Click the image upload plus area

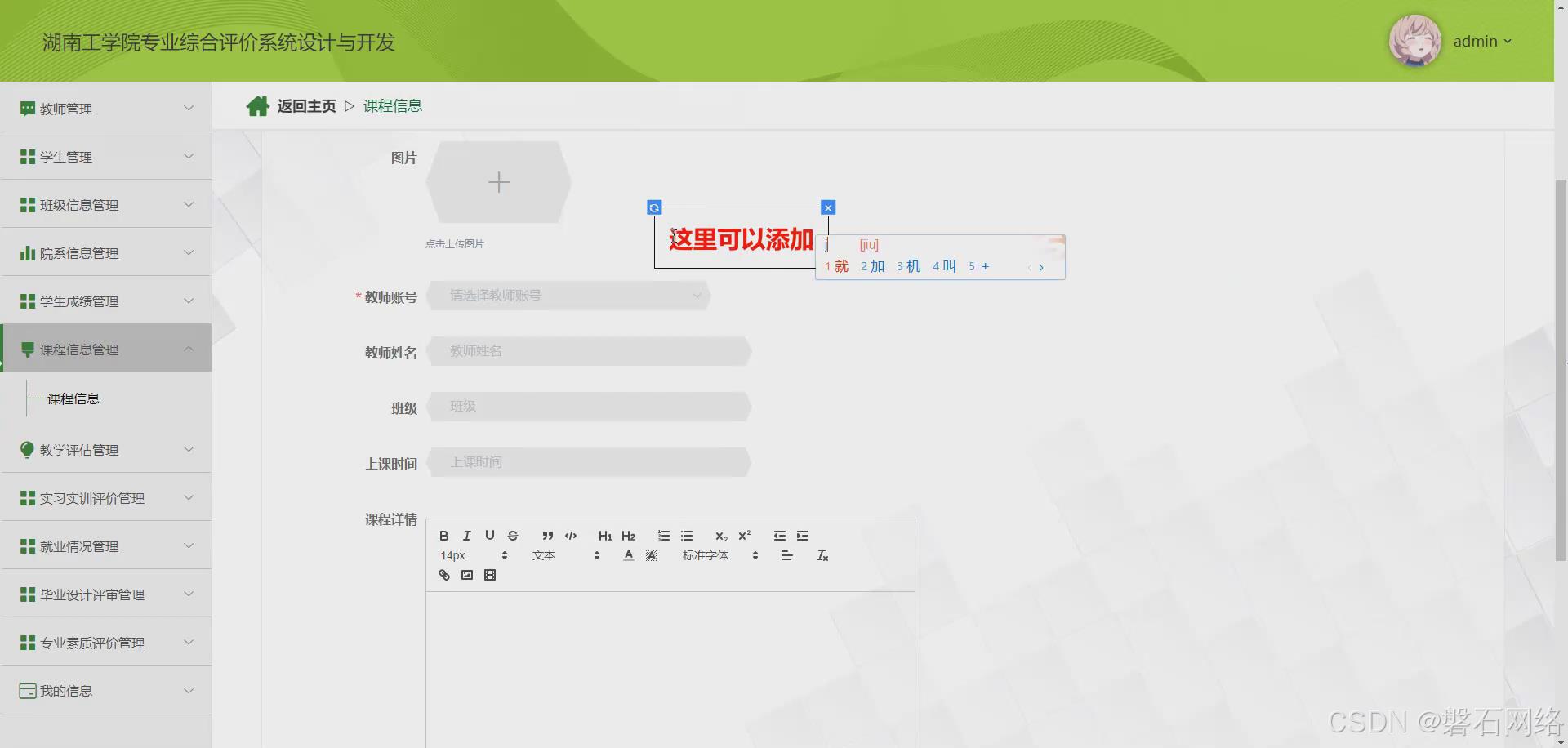(498, 181)
